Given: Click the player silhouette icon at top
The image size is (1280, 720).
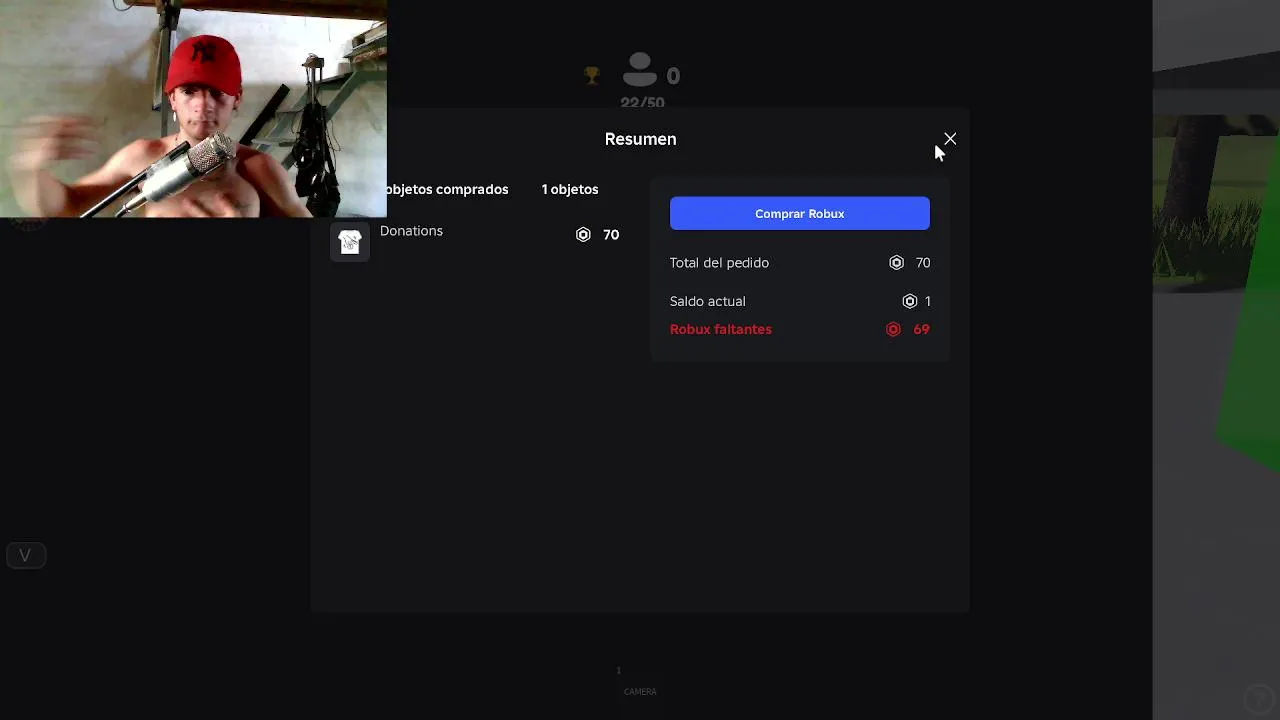Looking at the screenshot, I should (640, 70).
